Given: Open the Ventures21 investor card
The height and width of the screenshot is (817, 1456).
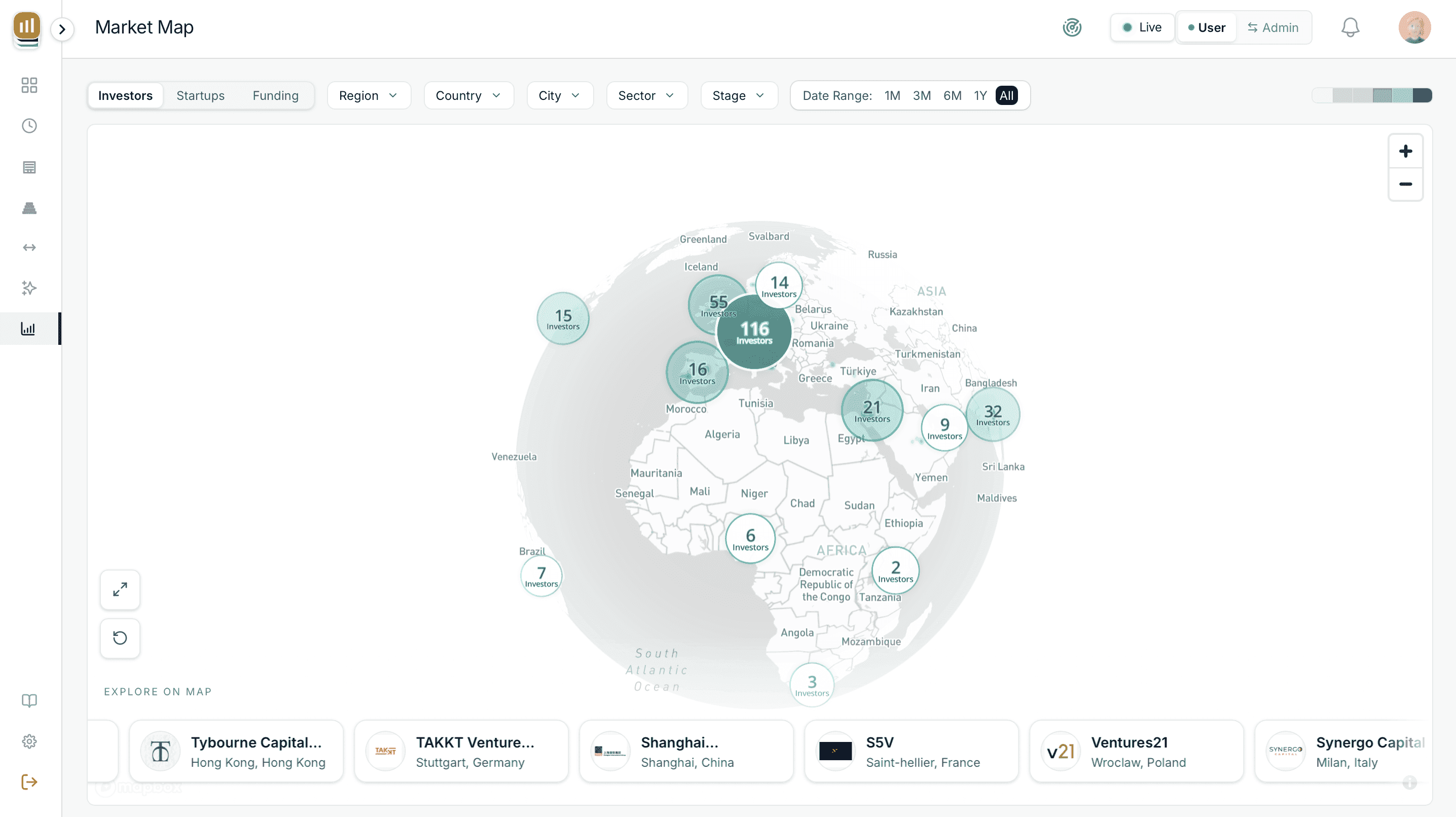Looking at the screenshot, I should tap(1137, 752).
